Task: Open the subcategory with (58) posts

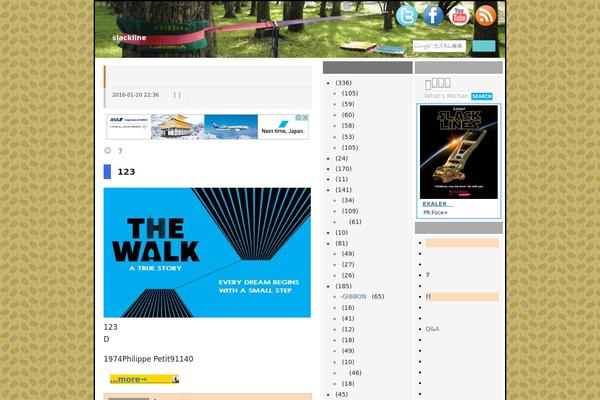Action: point(348,126)
